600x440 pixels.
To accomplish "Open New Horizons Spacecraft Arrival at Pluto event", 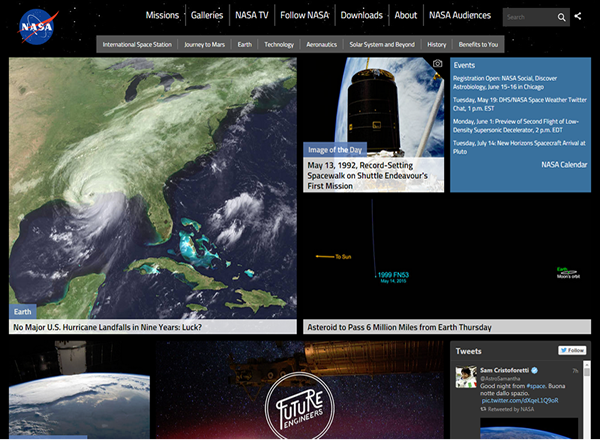I will coord(519,147).
